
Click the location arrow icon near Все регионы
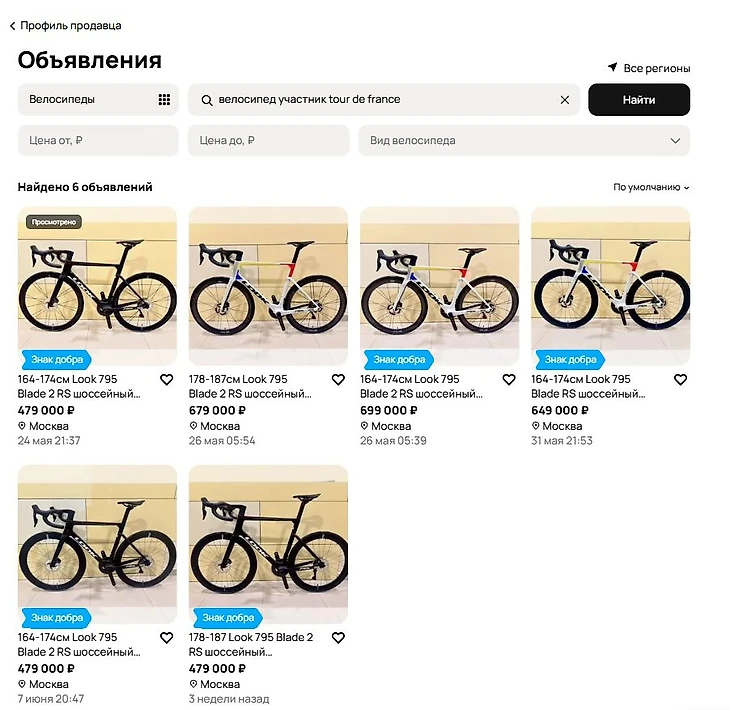[x=612, y=68]
